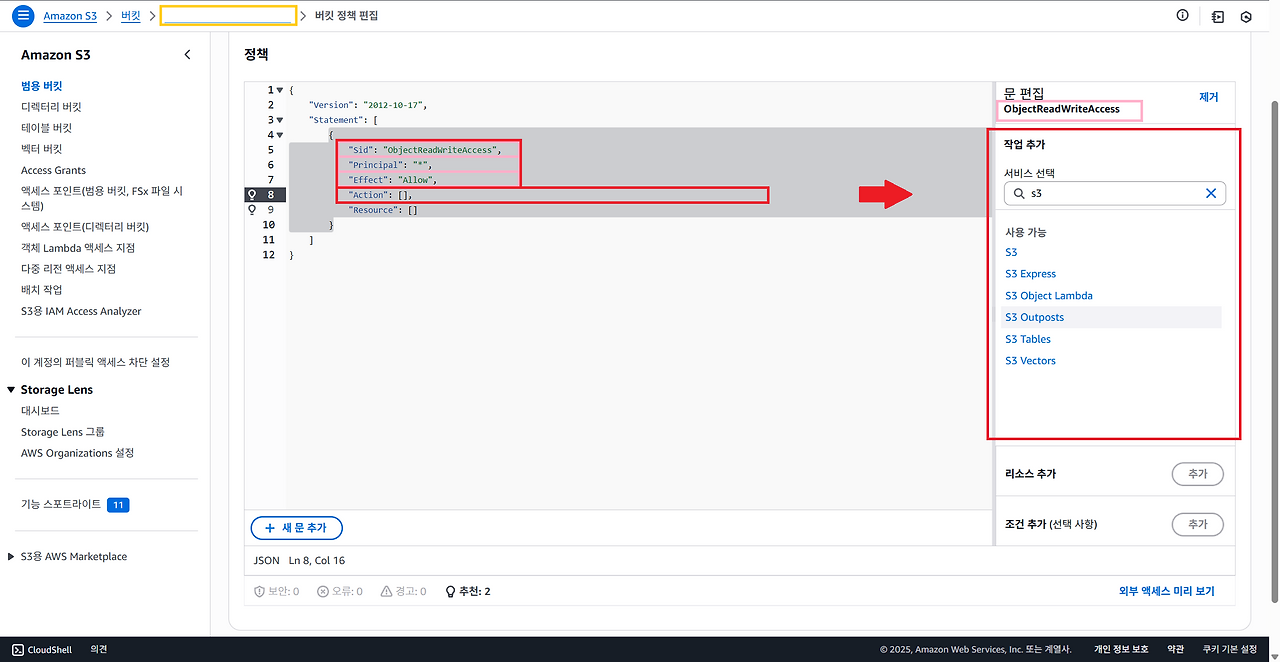This screenshot has height=662, width=1280.
Task: Collapse code fold arrow on line 4
Action: (x=279, y=135)
